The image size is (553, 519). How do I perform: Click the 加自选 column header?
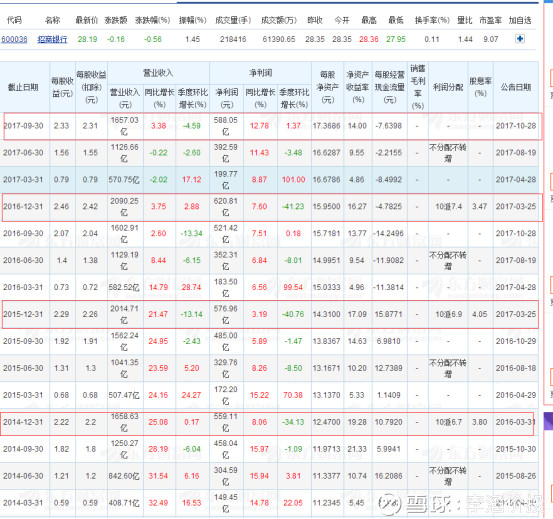[x=520, y=20]
